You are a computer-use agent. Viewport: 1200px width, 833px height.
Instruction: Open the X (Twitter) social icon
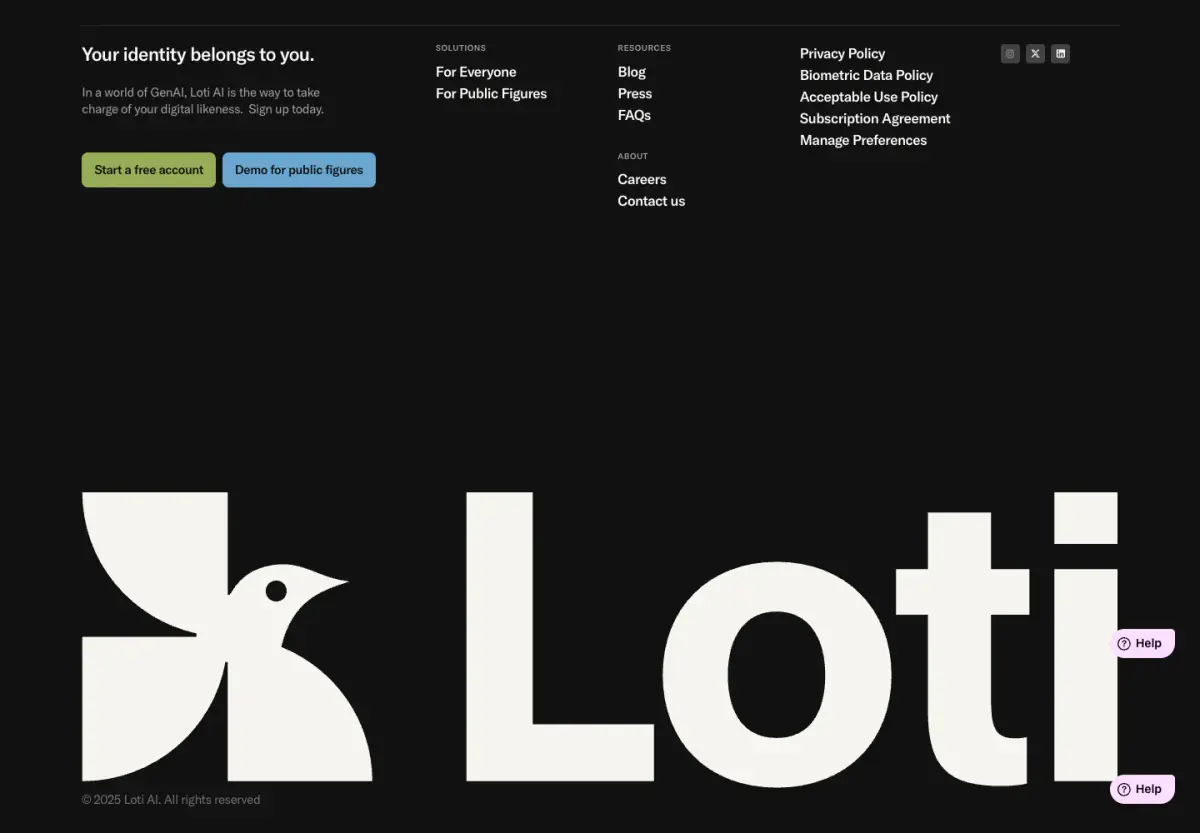[1035, 54]
